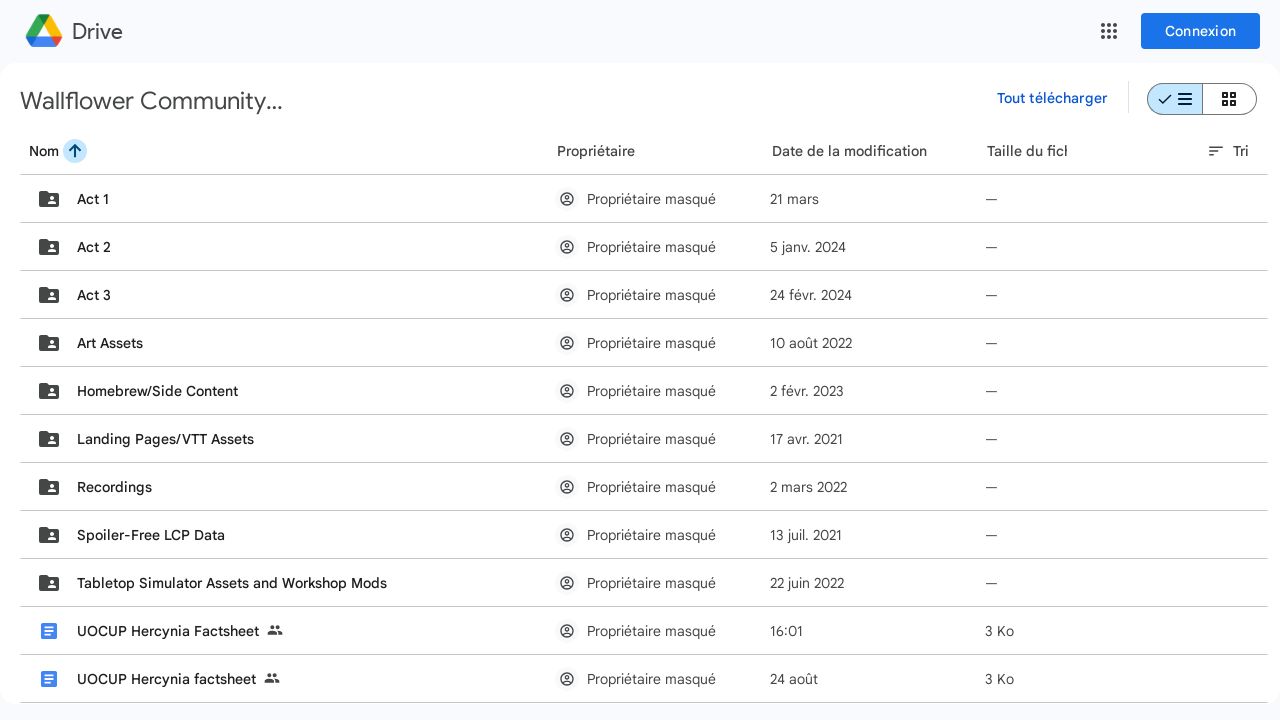Switch to list view layout
Screen dimensions: 1280x720
pyautogui.click(x=1175, y=99)
